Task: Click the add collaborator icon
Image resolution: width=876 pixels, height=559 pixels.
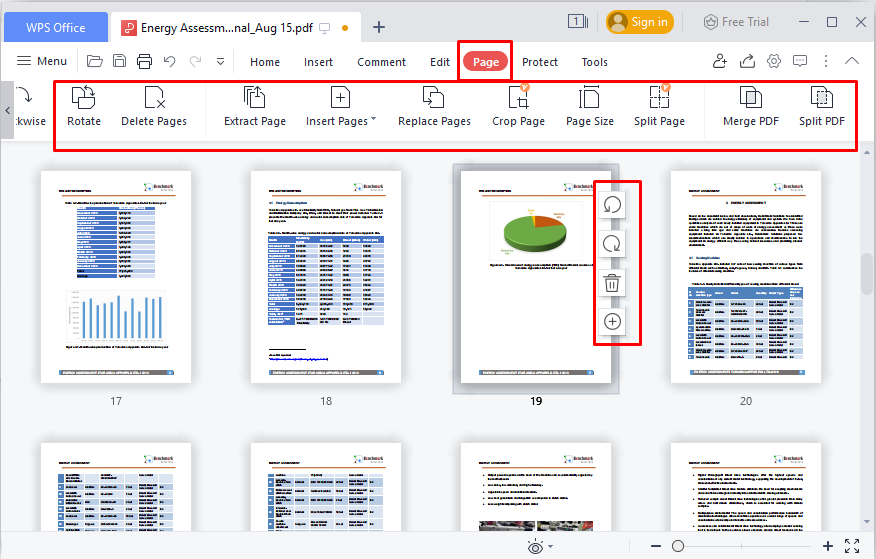Action: 720,61
